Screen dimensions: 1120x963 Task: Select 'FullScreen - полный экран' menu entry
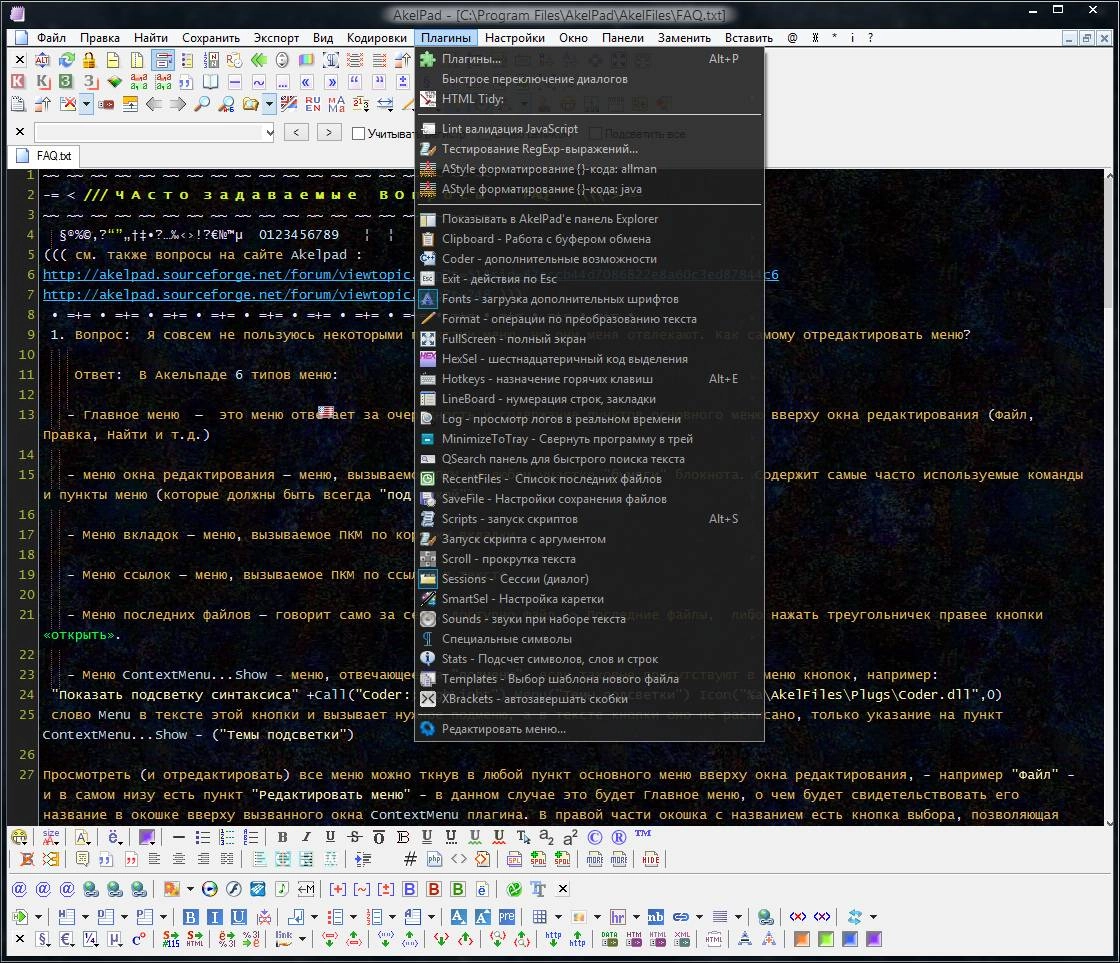coord(589,339)
